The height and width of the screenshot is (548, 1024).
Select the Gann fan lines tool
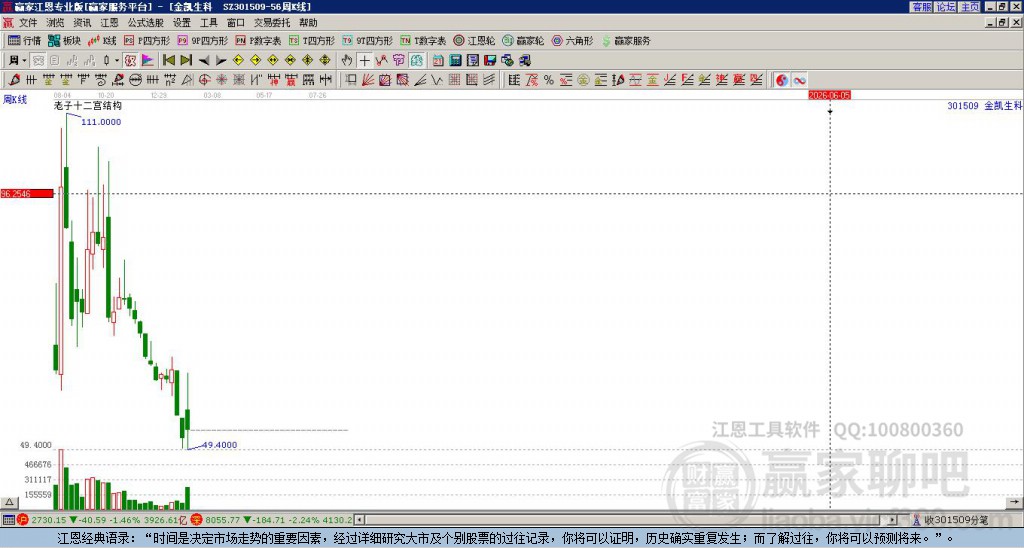coord(368,80)
